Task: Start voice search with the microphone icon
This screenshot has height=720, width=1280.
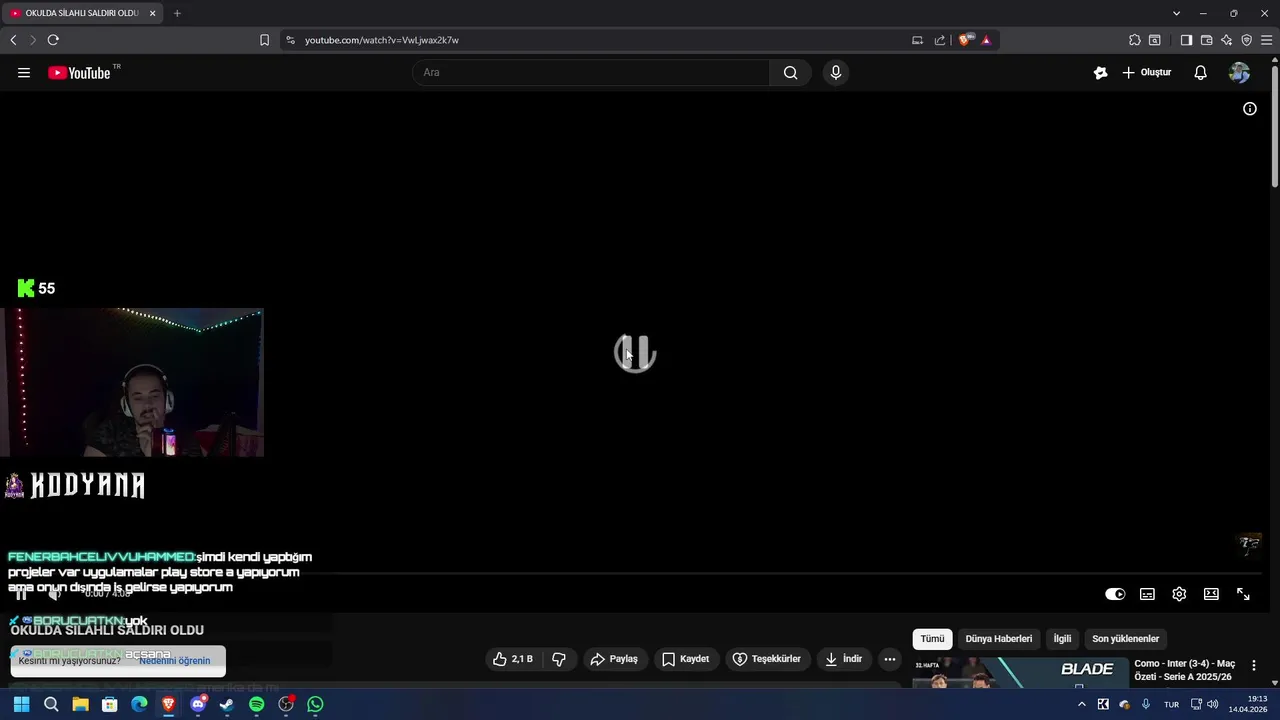Action: tap(836, 73)
